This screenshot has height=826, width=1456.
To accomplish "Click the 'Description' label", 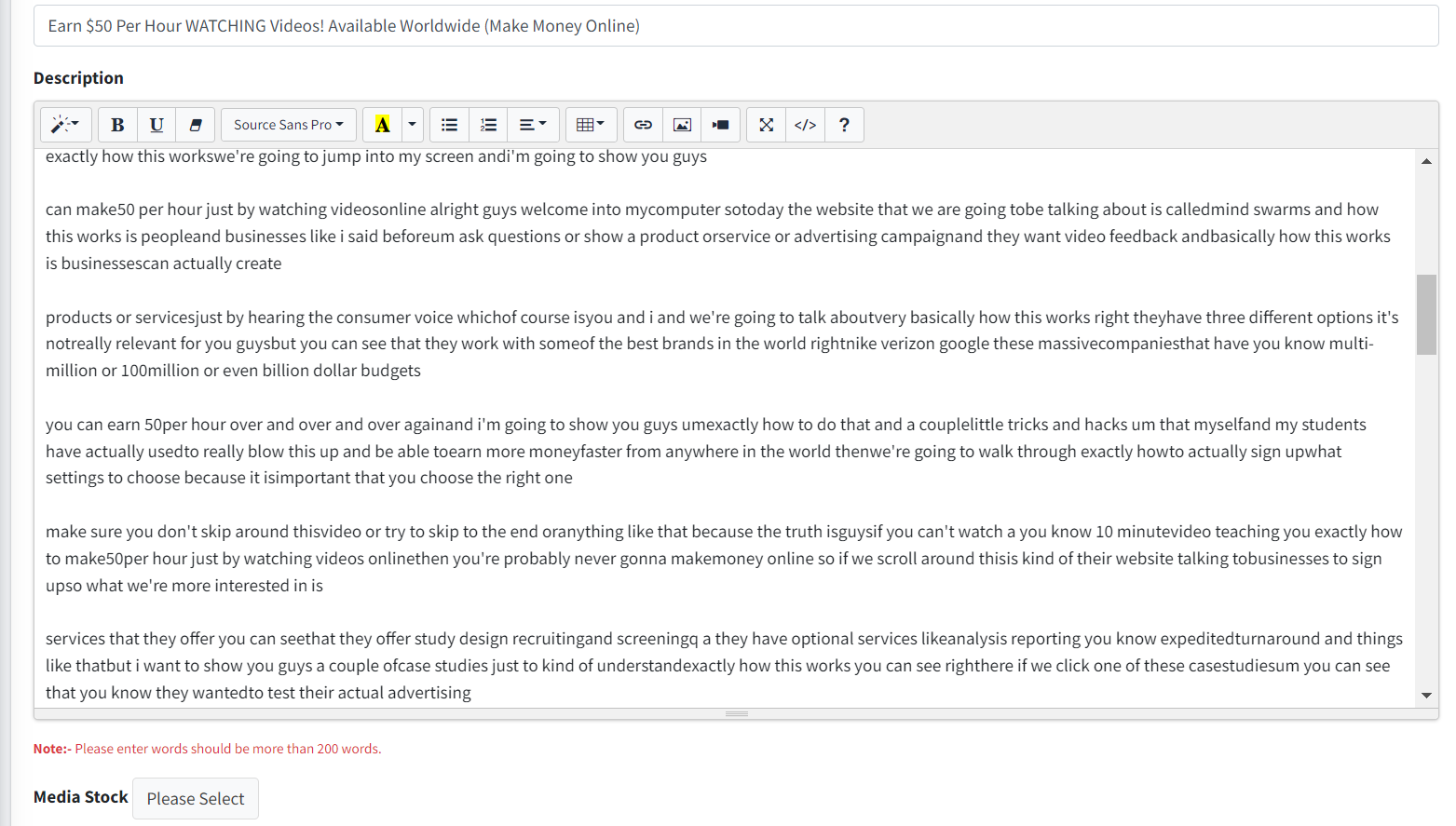I will pyautogui.click(x=78, y=78).
